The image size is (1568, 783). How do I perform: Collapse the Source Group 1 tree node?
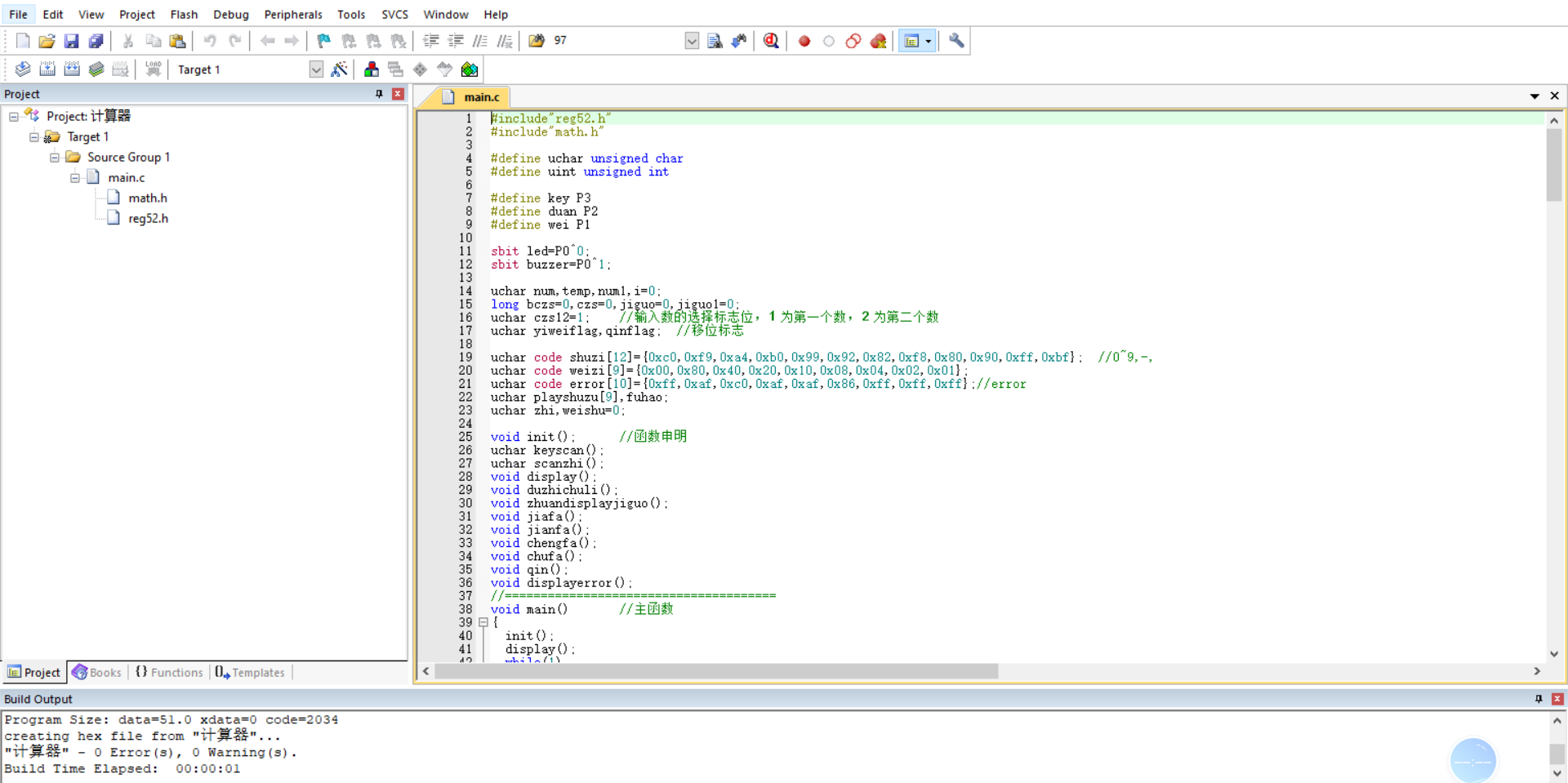point(55,157)
